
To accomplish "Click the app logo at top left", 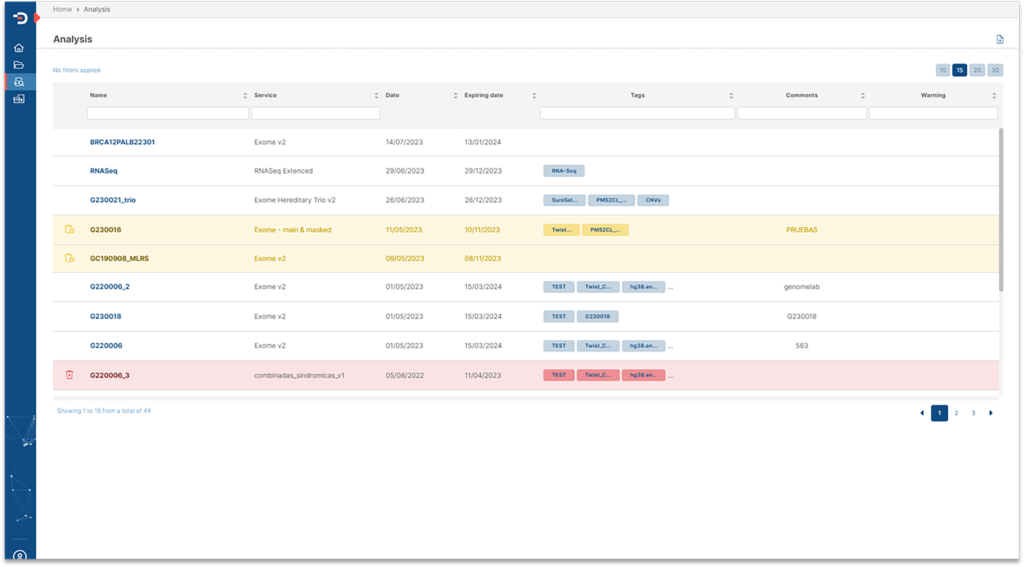I will 20,18.
